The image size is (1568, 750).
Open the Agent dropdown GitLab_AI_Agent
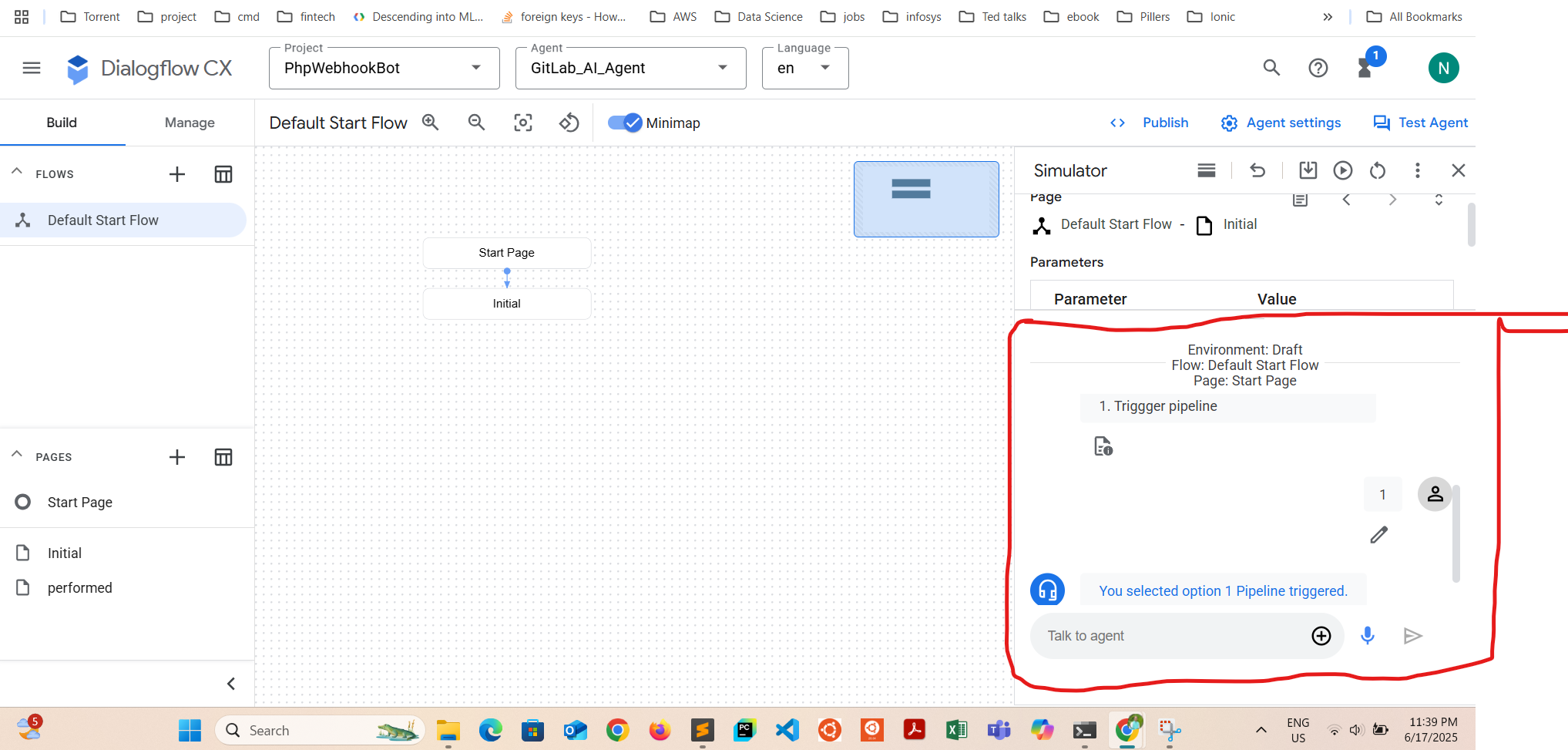pyautogui.click(x=631, y=68)
